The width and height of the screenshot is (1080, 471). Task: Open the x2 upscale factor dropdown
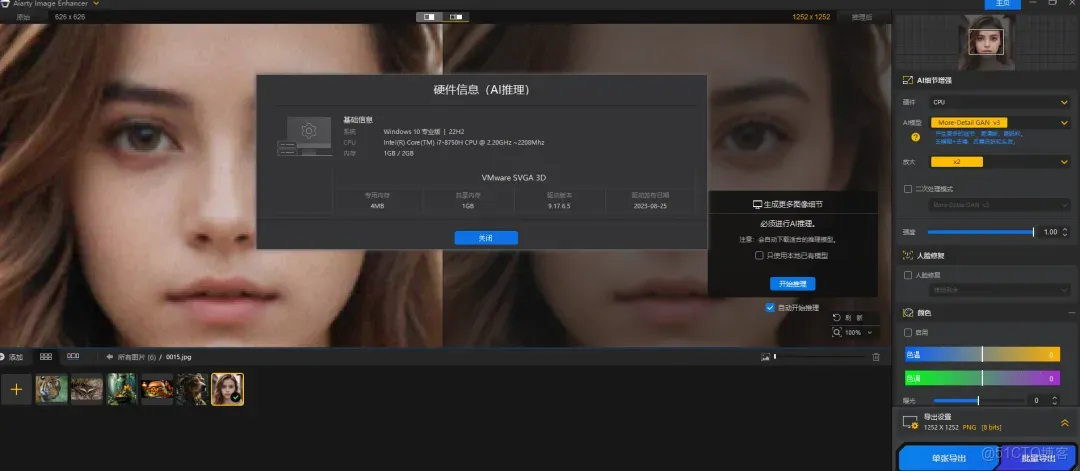tap(999, 162)
